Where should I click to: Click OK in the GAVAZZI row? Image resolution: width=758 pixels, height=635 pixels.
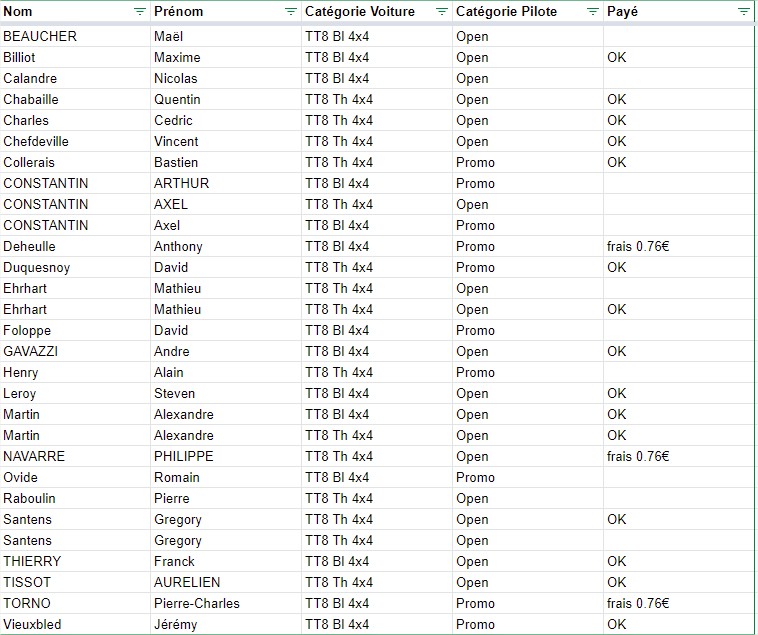[x=679, y=351]
